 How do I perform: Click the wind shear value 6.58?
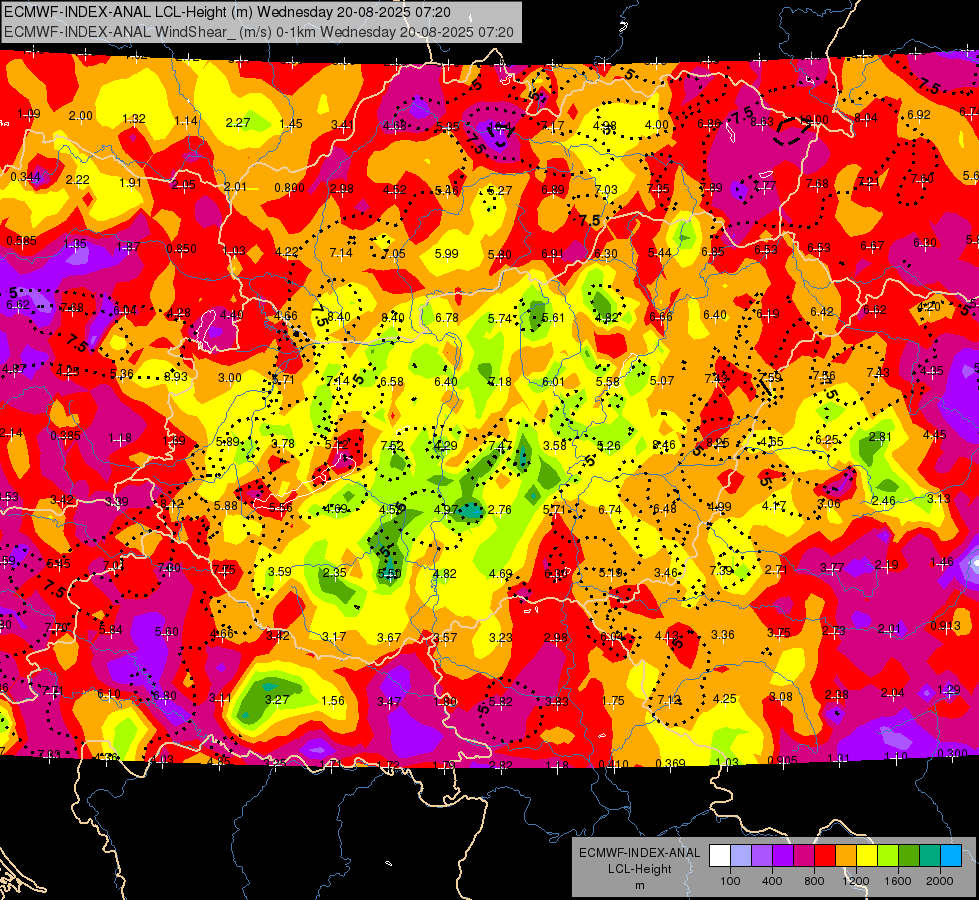click(392, 381)
